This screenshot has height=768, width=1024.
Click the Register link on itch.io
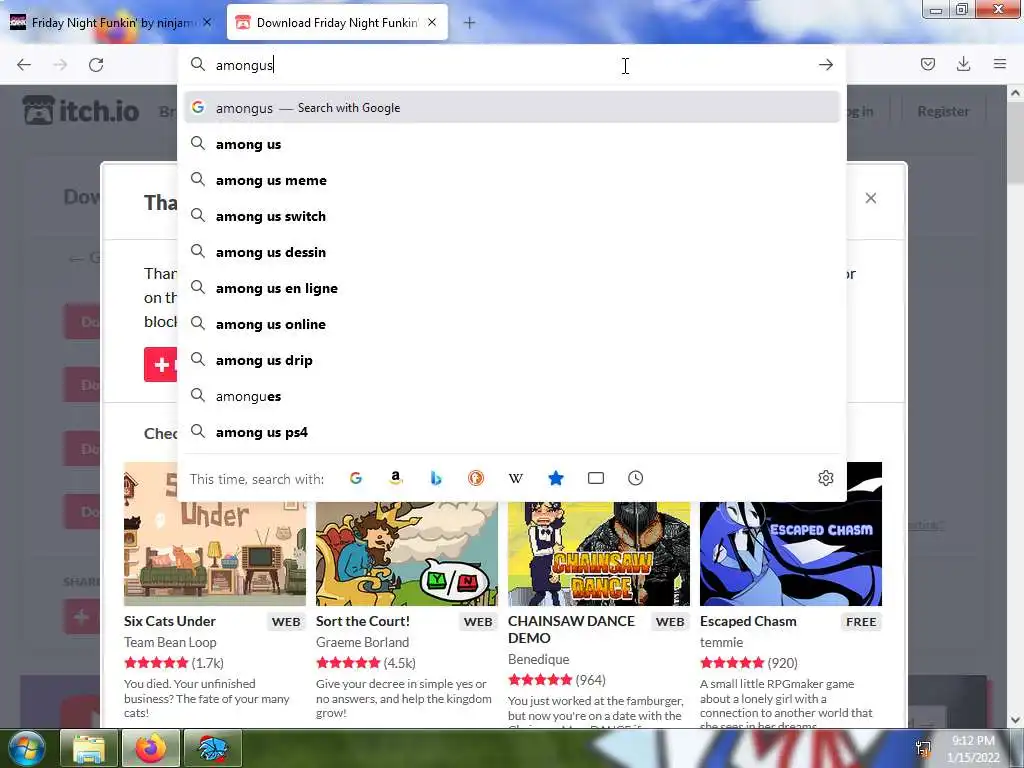coord(943,111)
